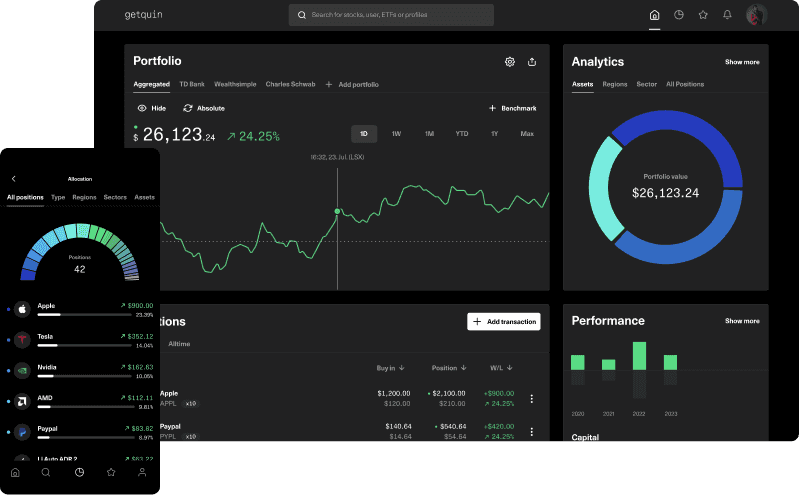Open the portfolio settings gear icon
Image resolution: width=799 pixels, height=495 pixels.
point(510,62)
